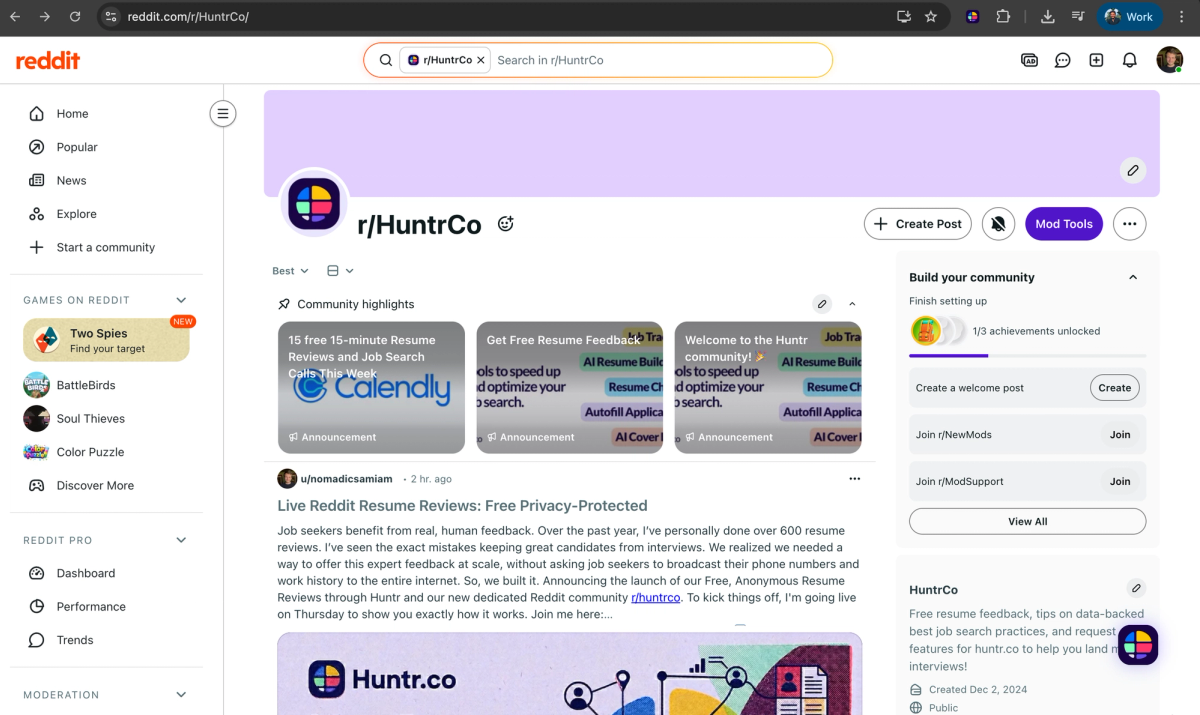Open the Calendly resume reviews highlight
This screenshot has width=1200, height=715.
coord(371,387)
